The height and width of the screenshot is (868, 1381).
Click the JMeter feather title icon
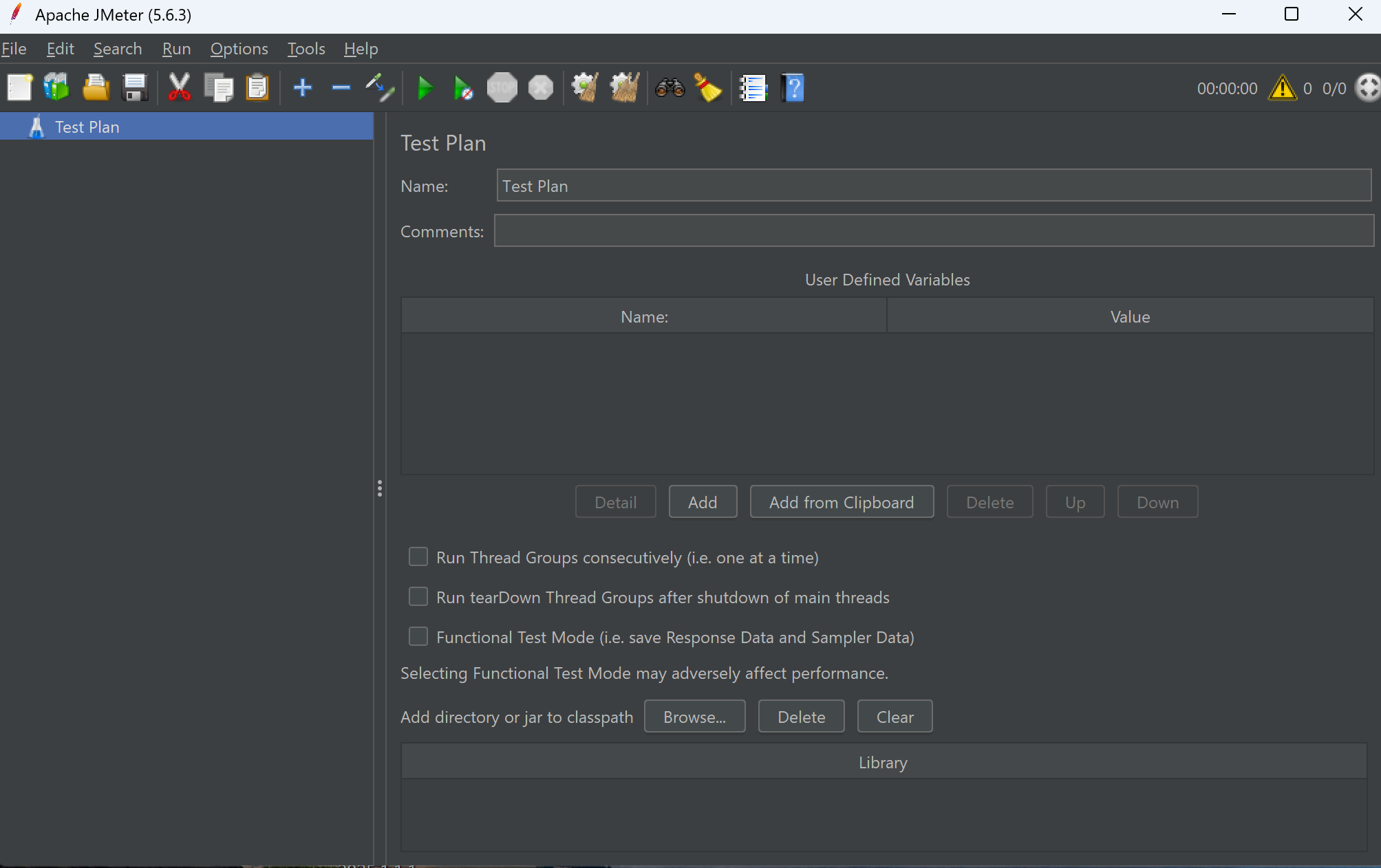coord(16,14)
